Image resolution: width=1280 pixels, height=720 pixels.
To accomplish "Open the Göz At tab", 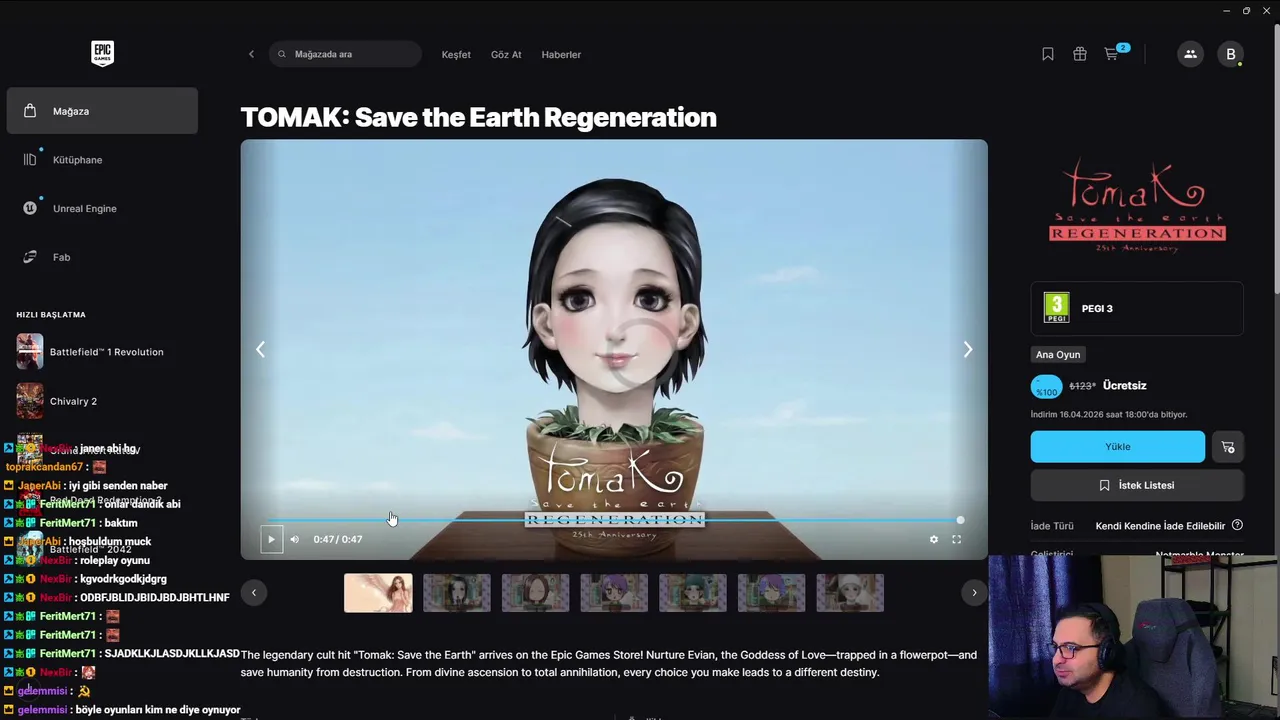I will (x=506, y=54).
